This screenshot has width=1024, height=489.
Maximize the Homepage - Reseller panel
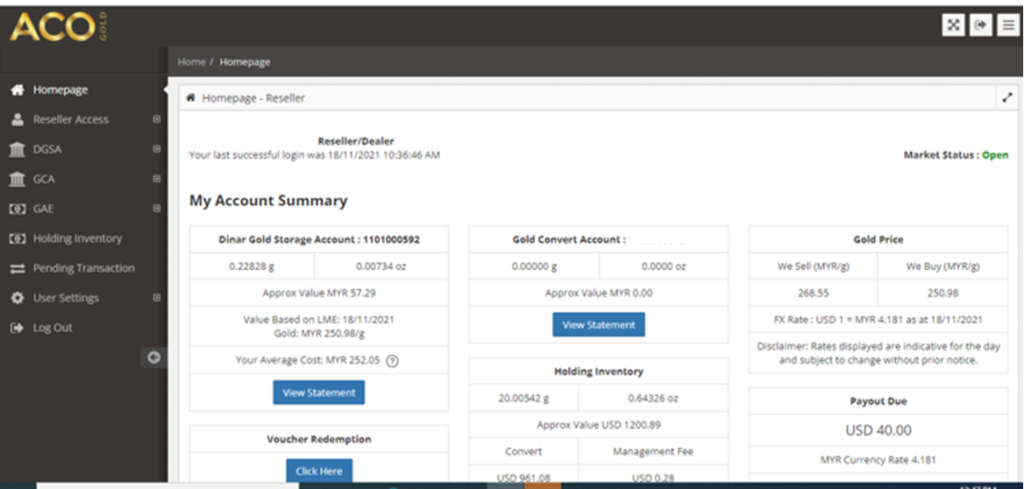point(1007,98)
